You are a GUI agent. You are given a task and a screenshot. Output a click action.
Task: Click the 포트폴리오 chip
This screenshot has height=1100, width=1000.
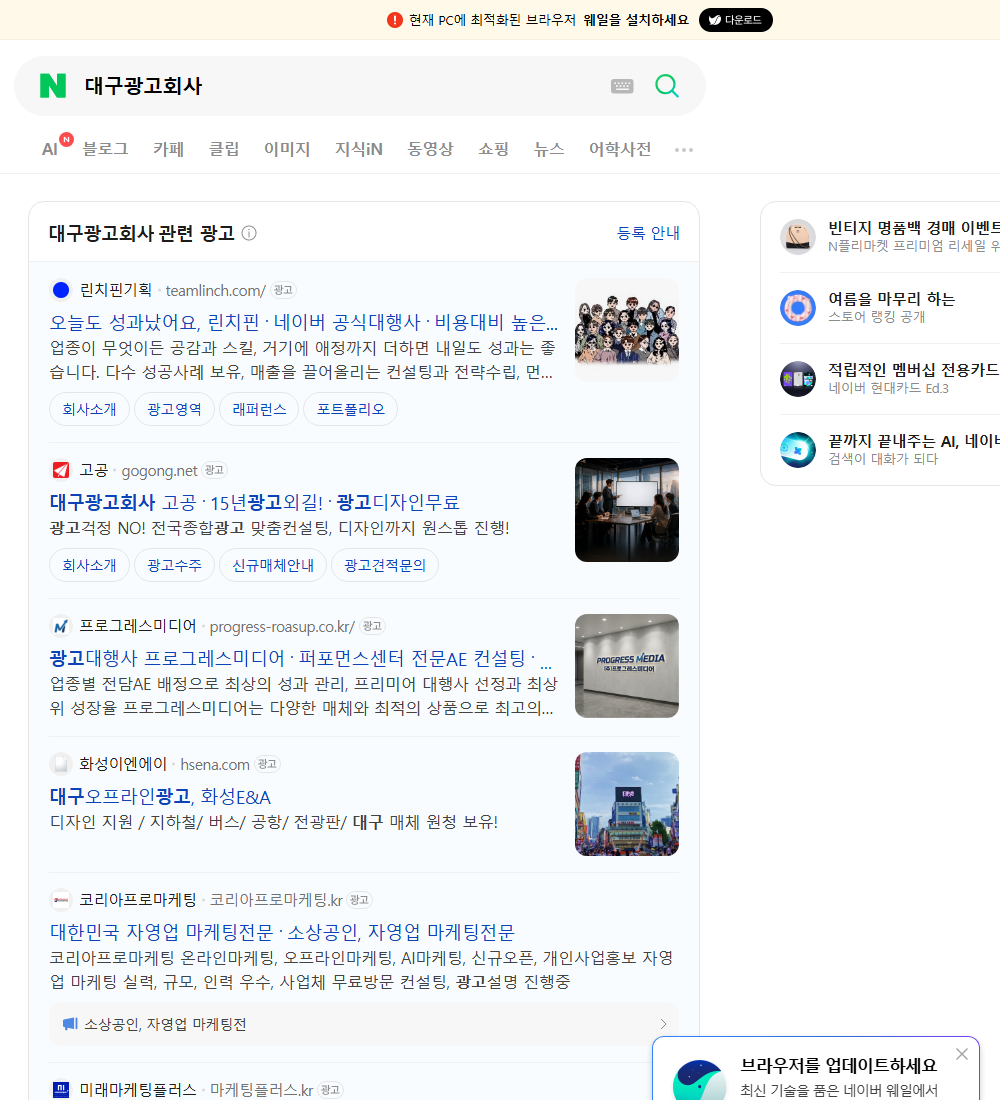coord(350,409)
